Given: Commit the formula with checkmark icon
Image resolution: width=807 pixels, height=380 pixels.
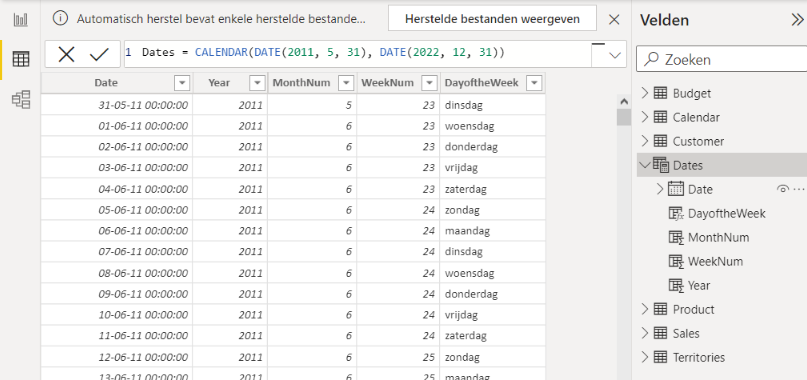Looking at the screenshot, I should (x=99, y=55).
